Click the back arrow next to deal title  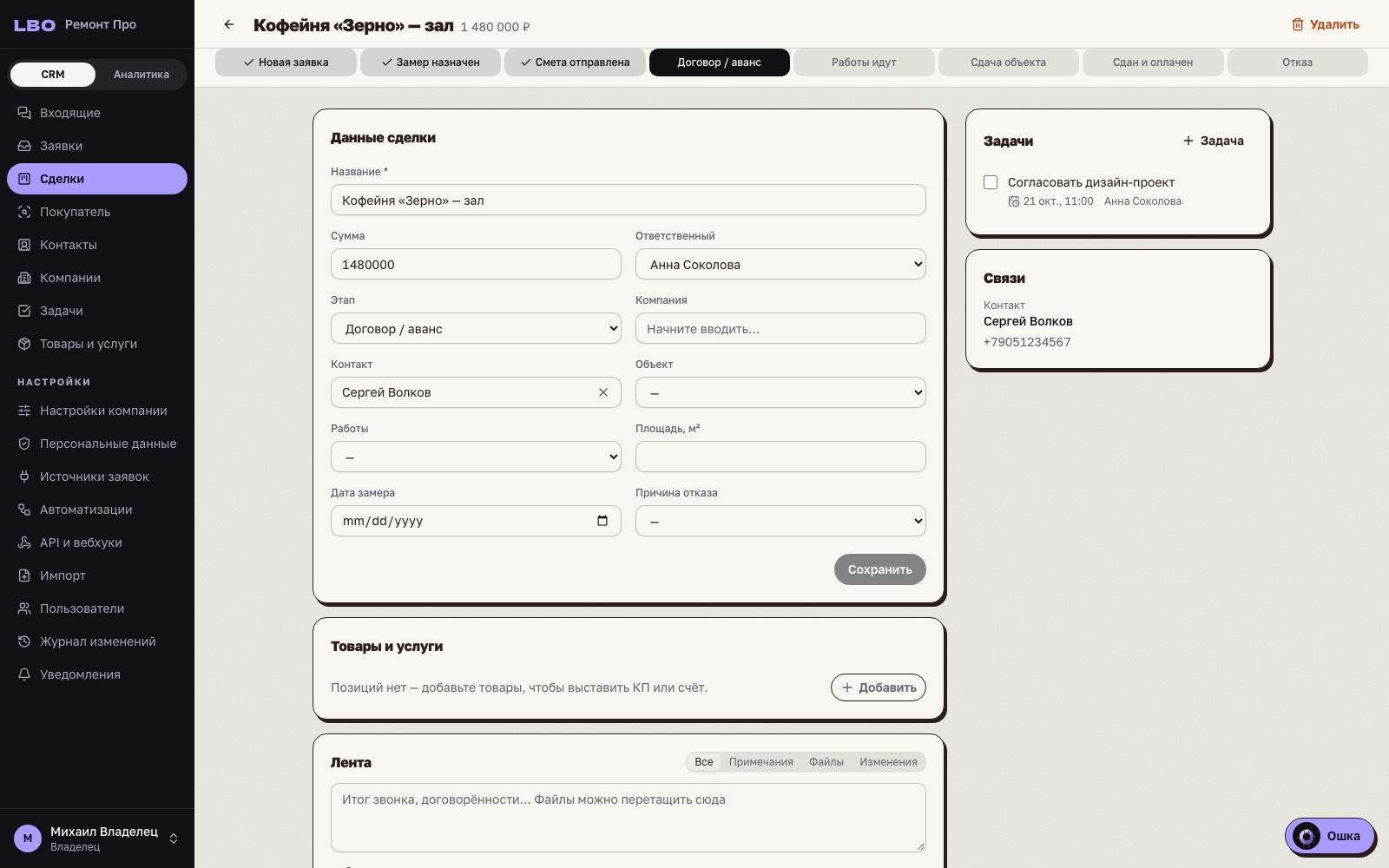point(229,24)
